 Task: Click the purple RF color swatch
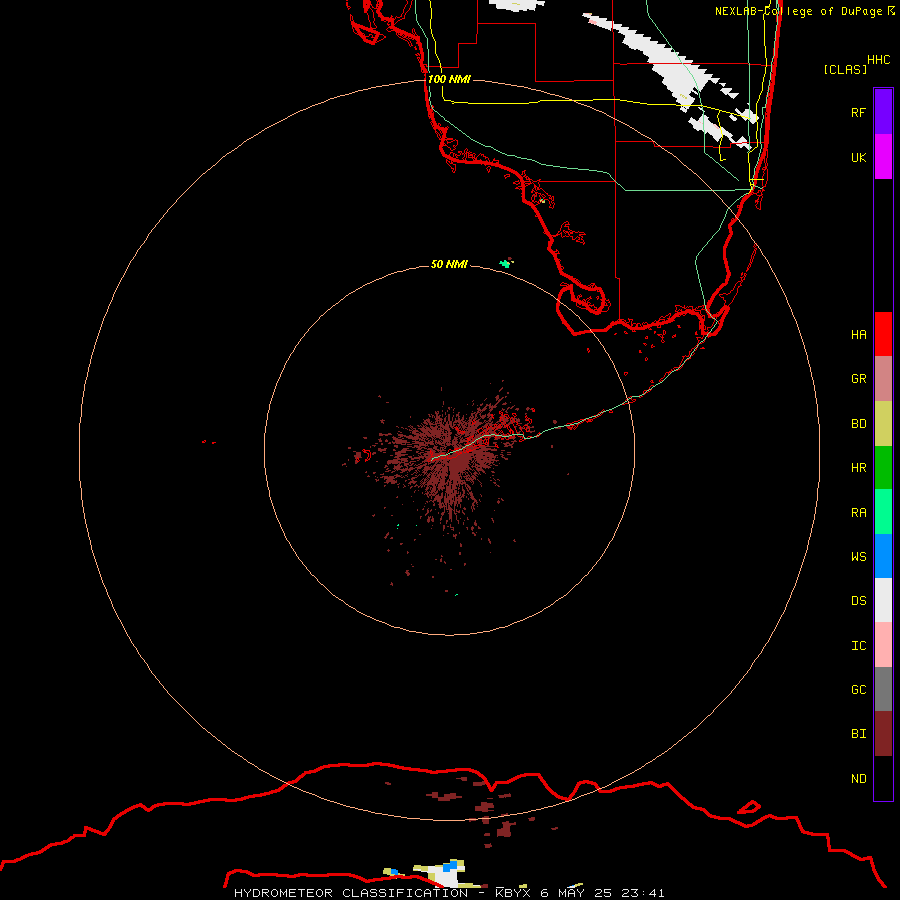point(883,112)
